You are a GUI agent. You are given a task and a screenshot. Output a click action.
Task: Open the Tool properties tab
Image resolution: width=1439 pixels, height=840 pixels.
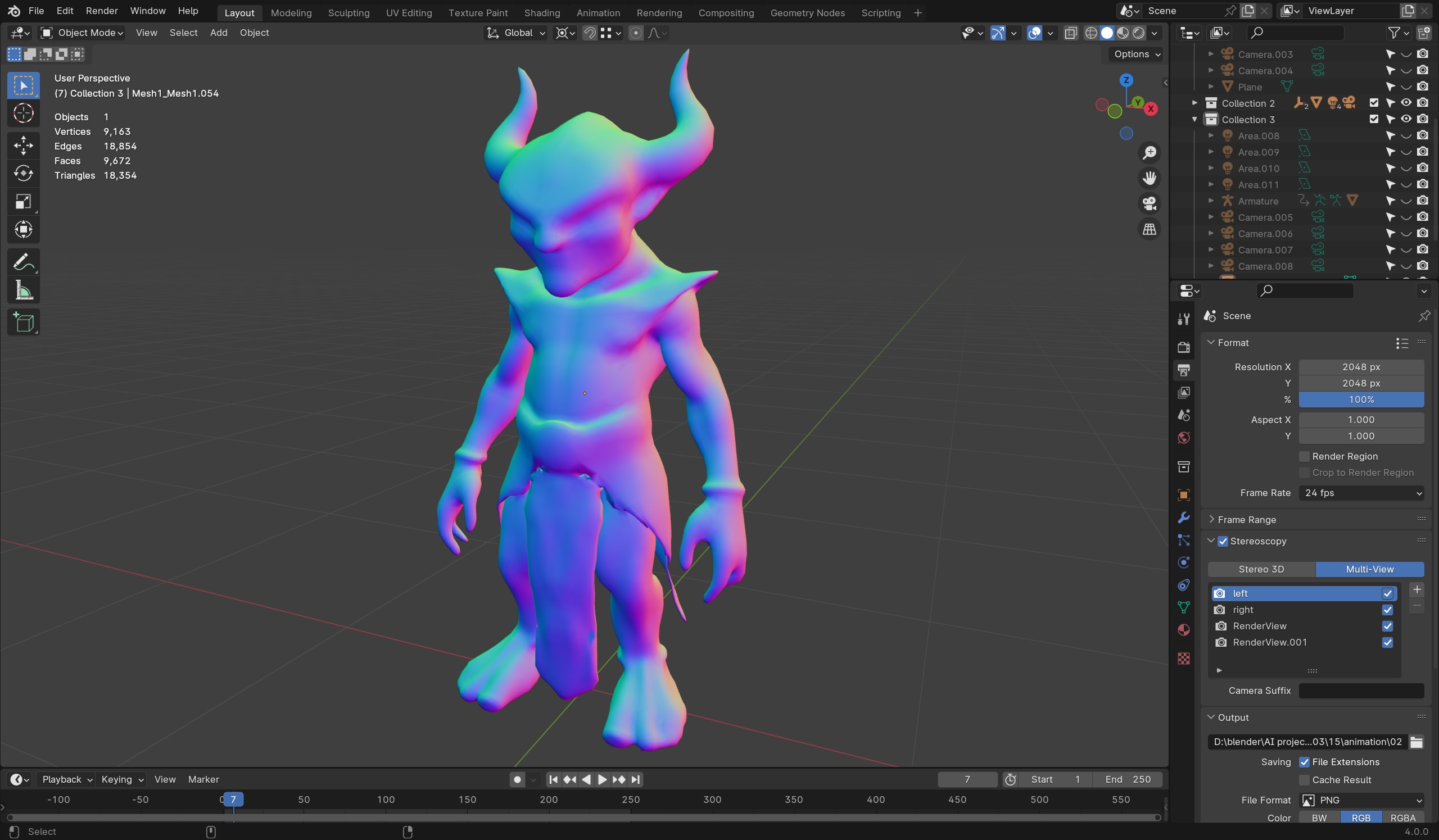[x=1183, y=319]
